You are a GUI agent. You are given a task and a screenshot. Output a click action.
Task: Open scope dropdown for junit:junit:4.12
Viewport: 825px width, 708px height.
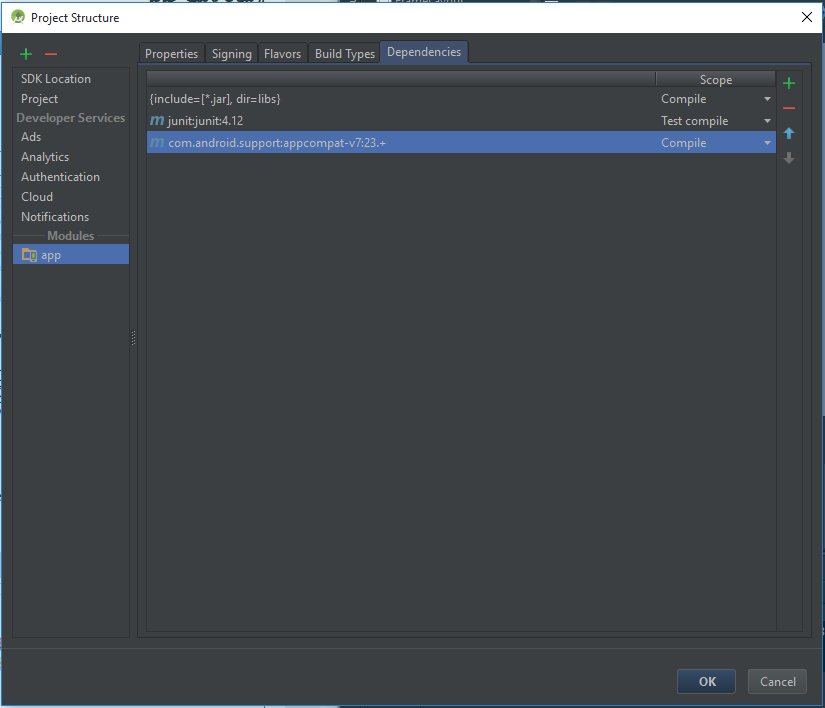pos(767,121)
